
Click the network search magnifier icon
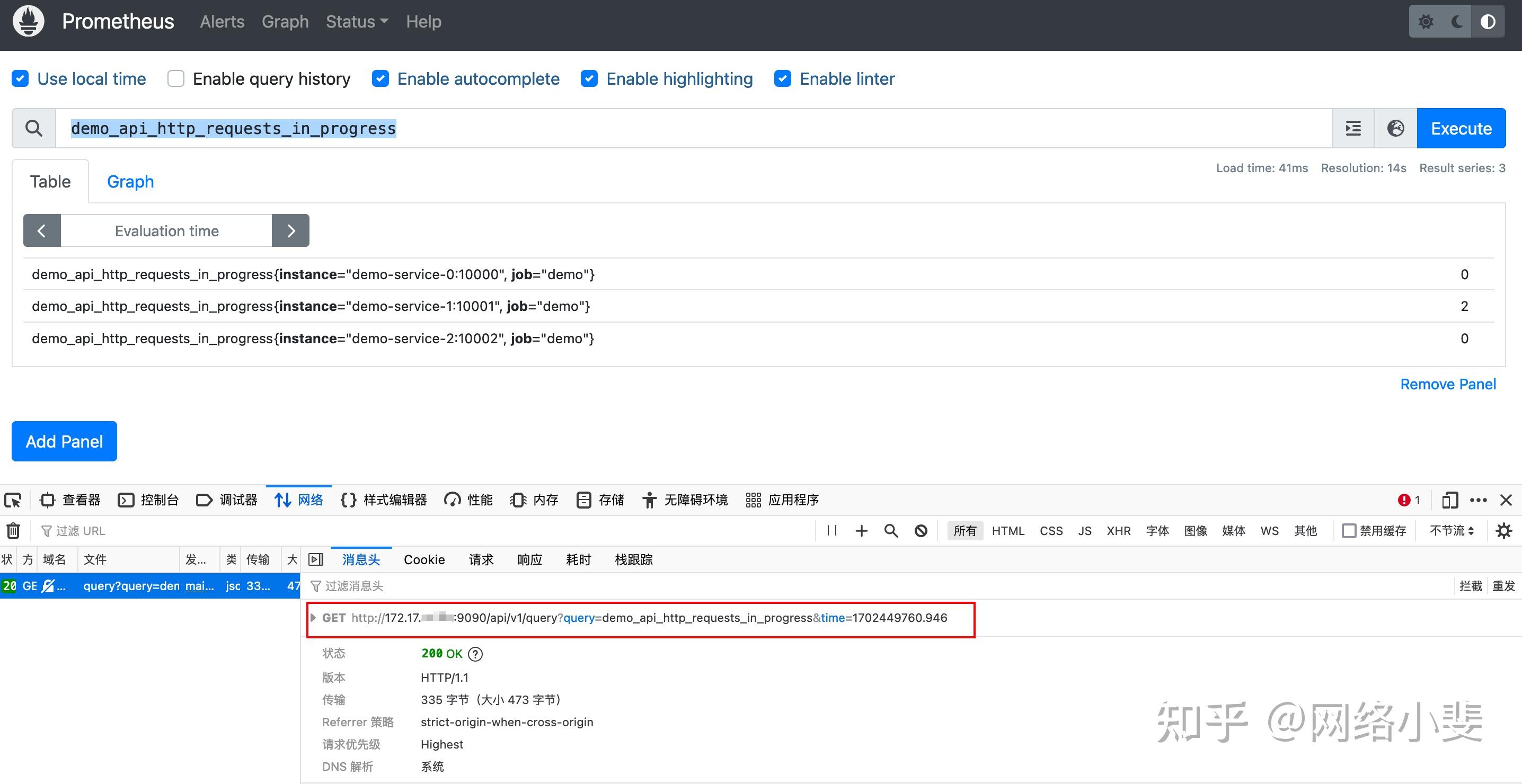(x=891, y=531)
